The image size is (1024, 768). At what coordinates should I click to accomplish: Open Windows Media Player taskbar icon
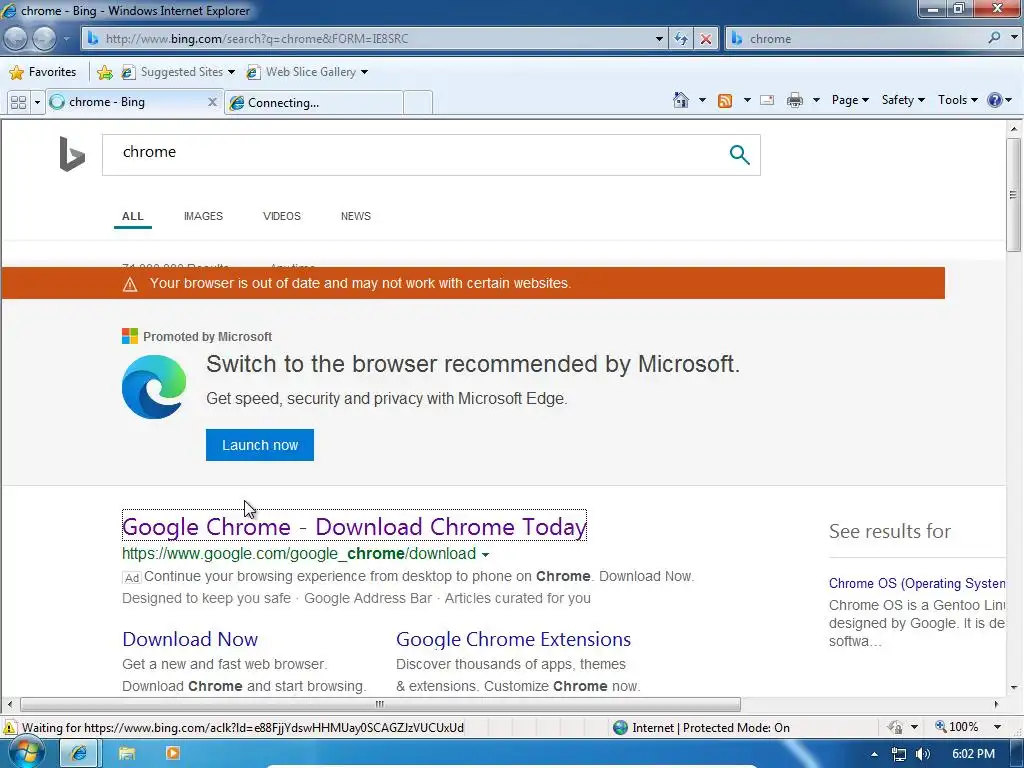[173, 754]
